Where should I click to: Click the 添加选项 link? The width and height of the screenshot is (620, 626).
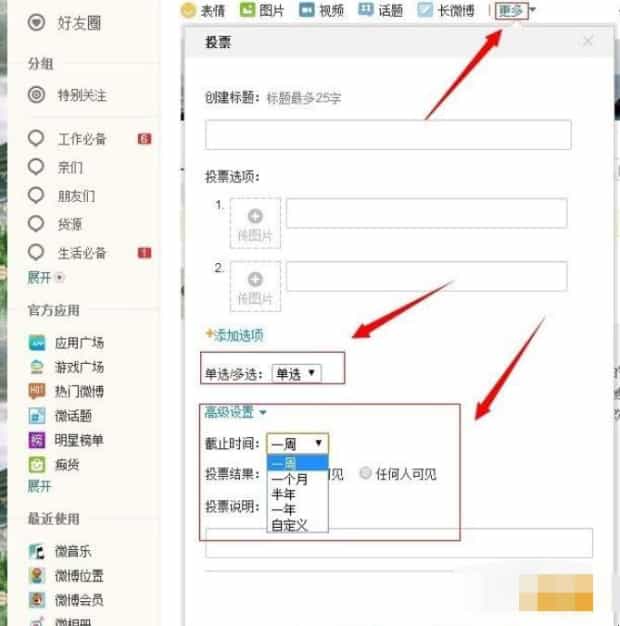coord(234,335)
